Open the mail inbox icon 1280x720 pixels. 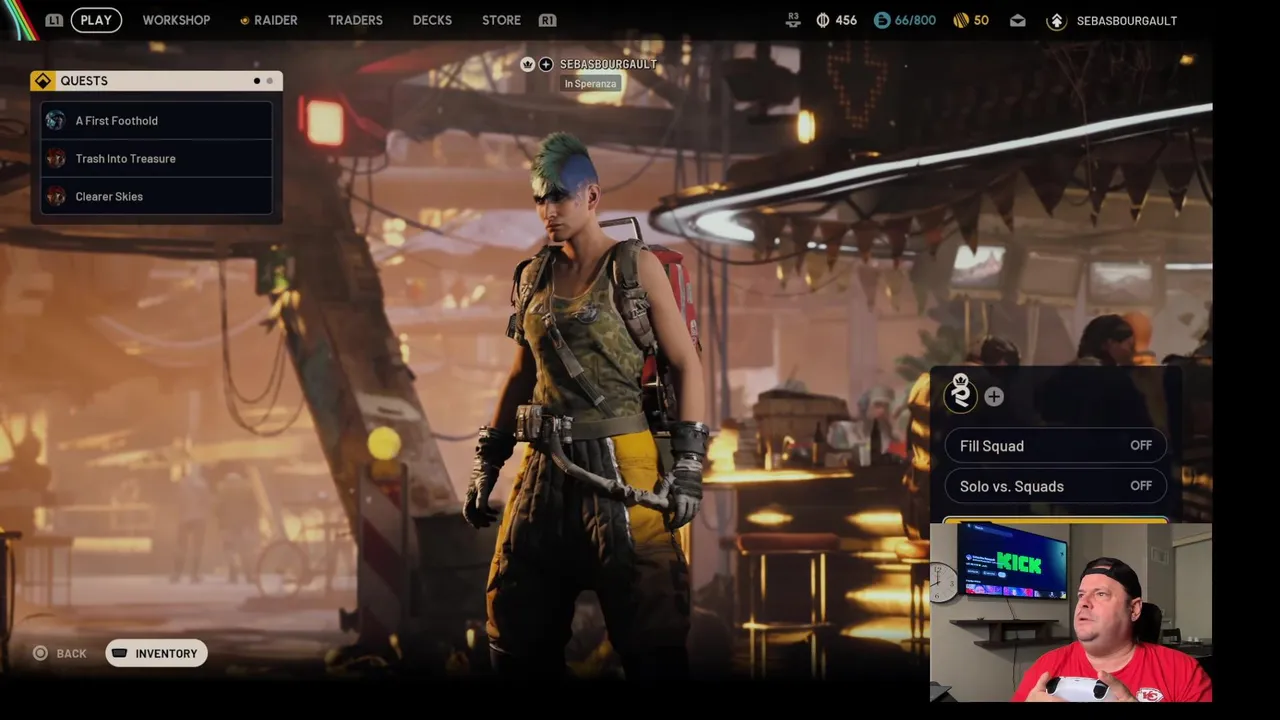pyautogui.click(x=1017, y=20)
